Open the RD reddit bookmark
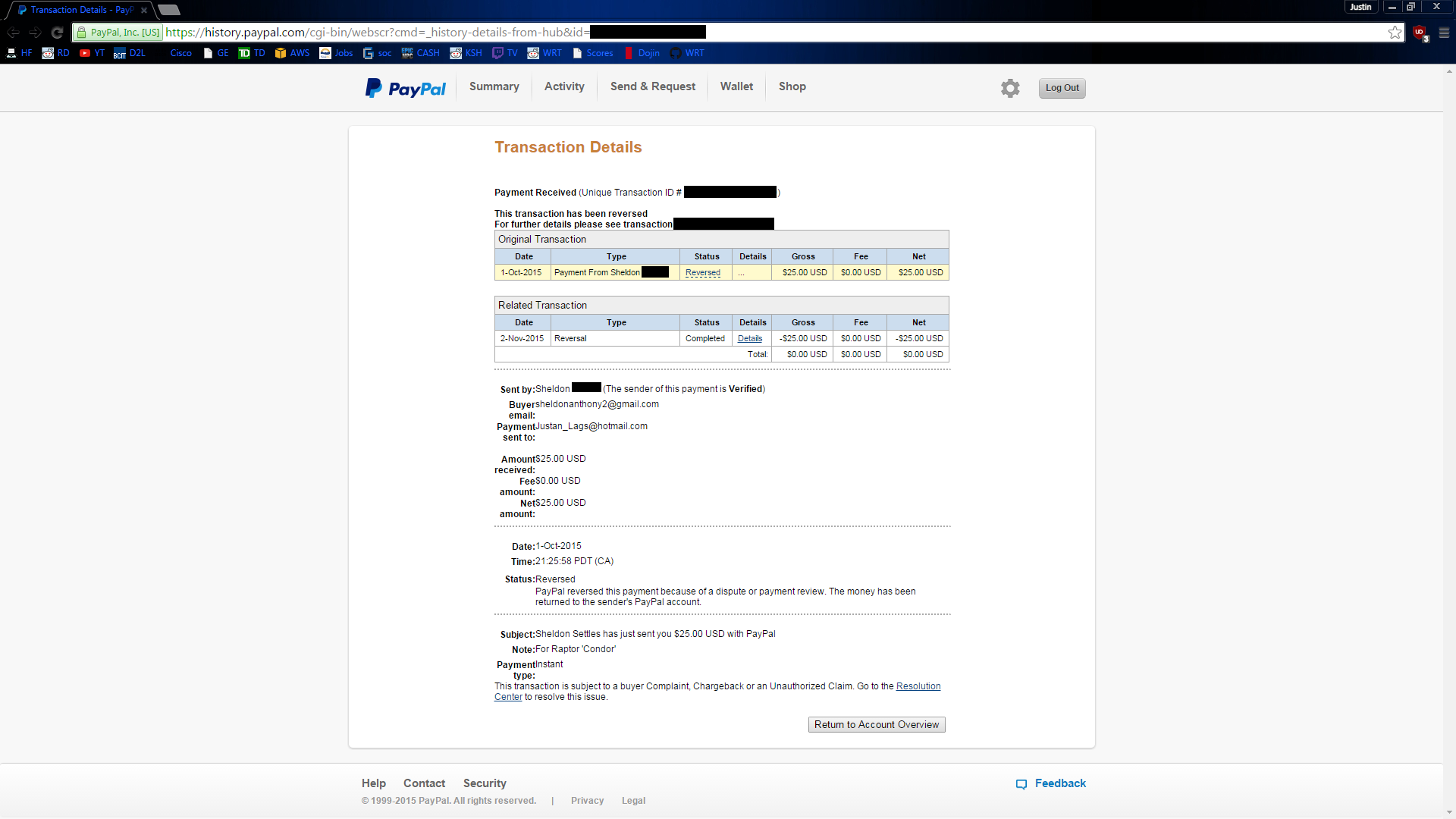The height and width of the screenshot is (819, 1456). tap(55, 53)
